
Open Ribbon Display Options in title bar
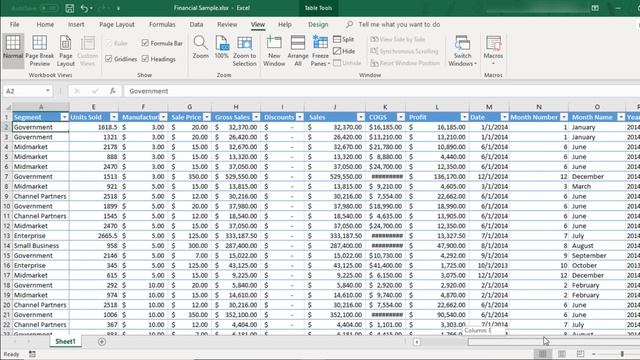(x=595, y=8)
